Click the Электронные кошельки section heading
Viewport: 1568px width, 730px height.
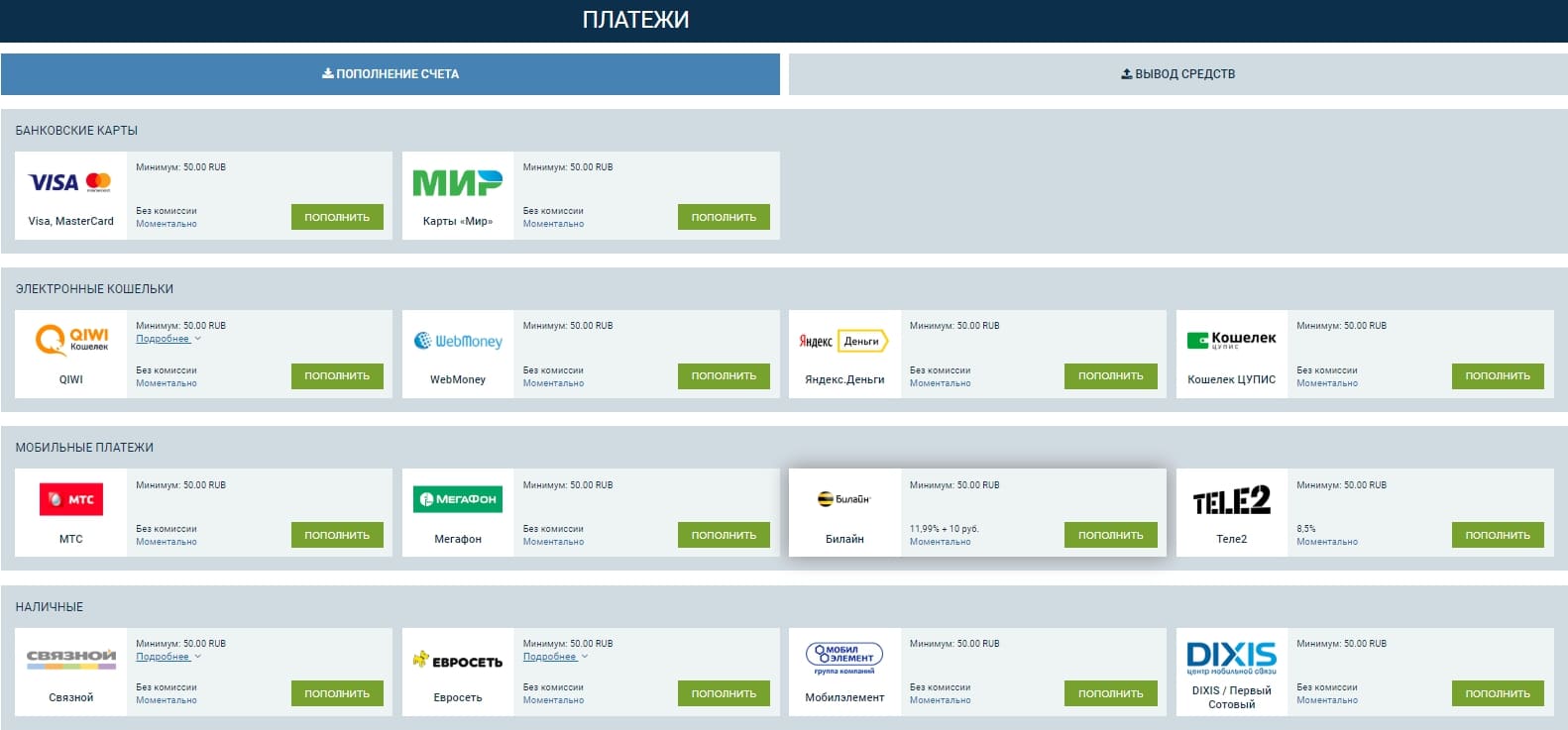pyautogui.click(x=94, y=289)
